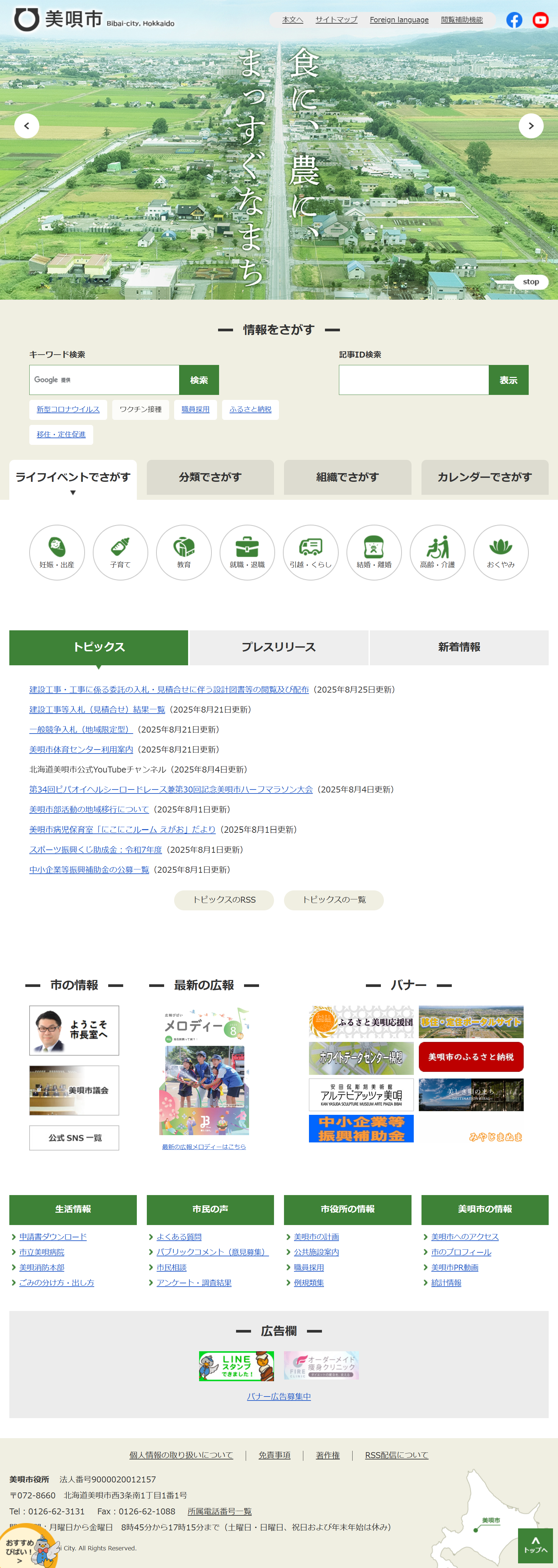
Task: Click the Google keyword search field
Action: 104,380
